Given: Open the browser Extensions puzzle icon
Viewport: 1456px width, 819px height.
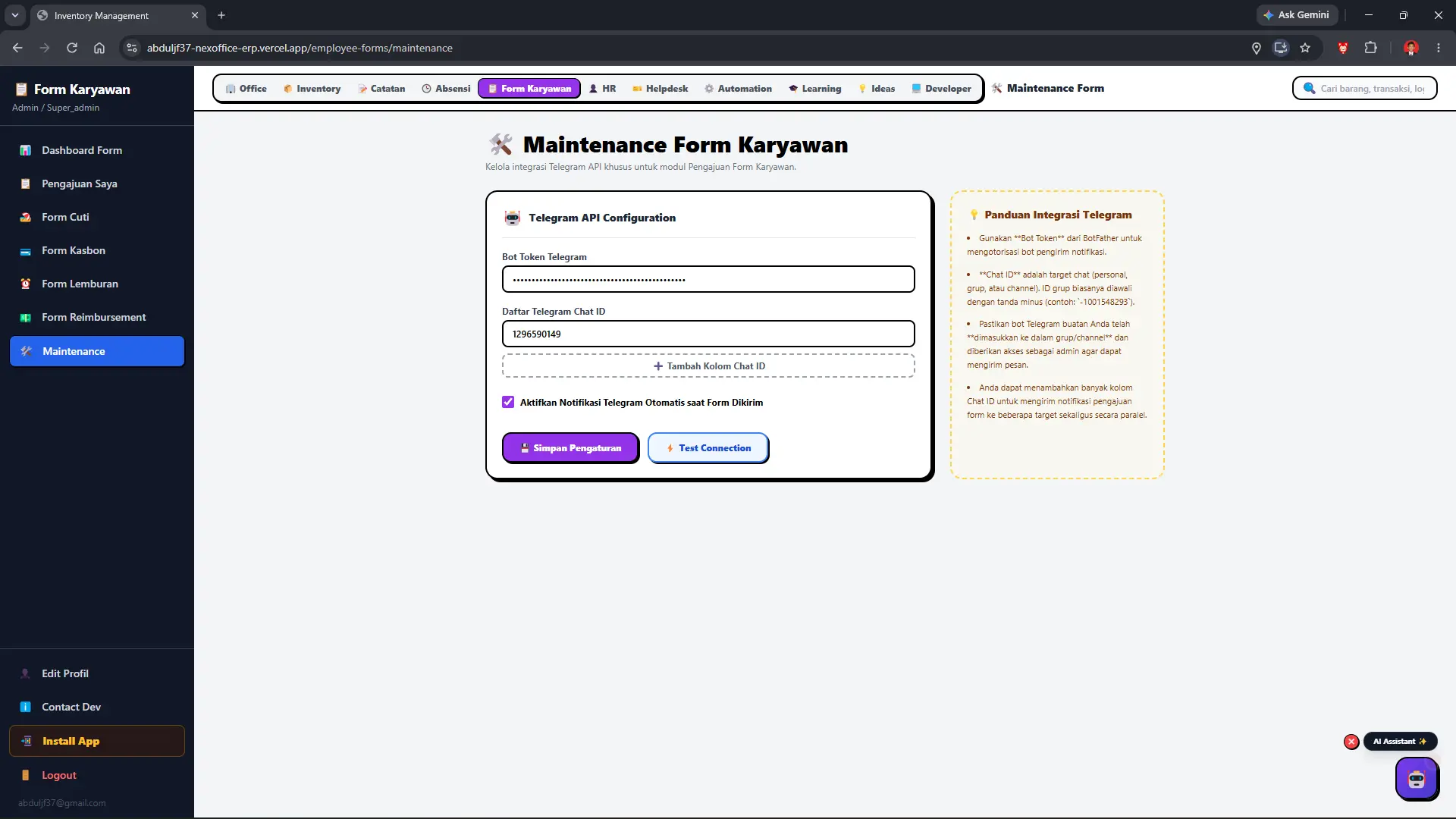Looking at the screenshot, I should click(1370, 48).
